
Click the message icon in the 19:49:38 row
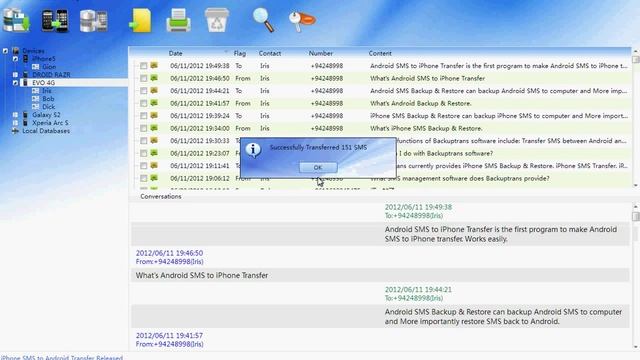(154, 65)
